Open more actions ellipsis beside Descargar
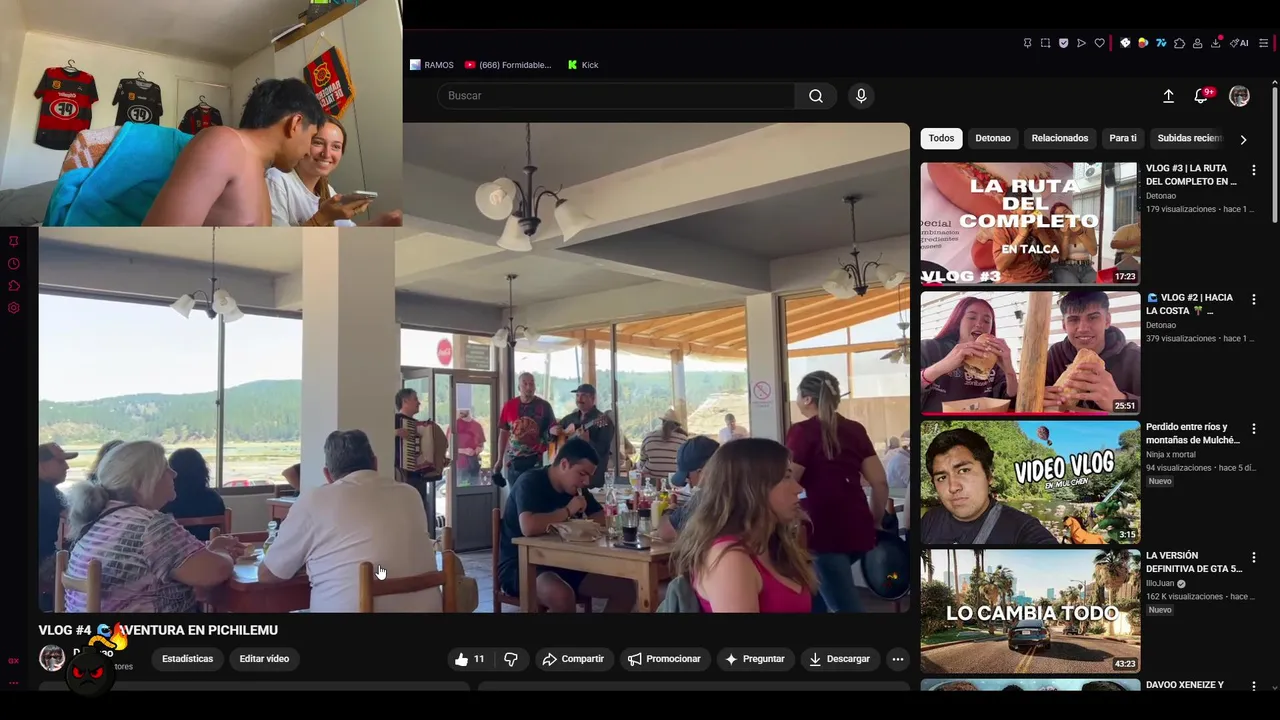This screenshot has width=1280, height=720. pos(898,659)
